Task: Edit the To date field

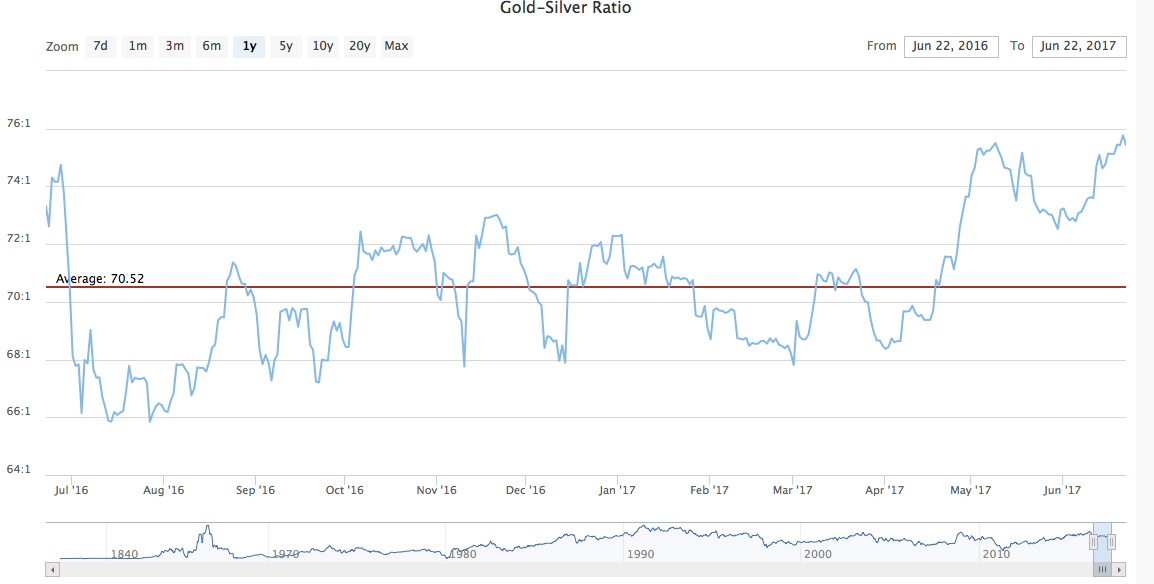Action: click(1079, 46)
